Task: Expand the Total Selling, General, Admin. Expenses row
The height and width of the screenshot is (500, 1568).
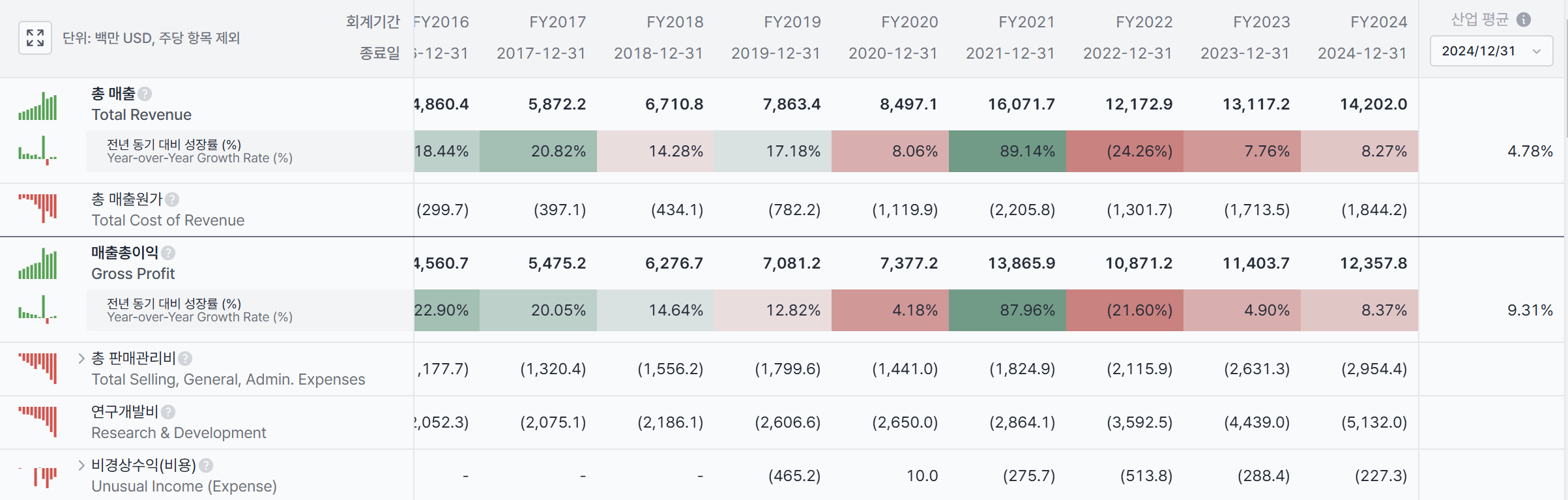Action: (x=81, y=358)
